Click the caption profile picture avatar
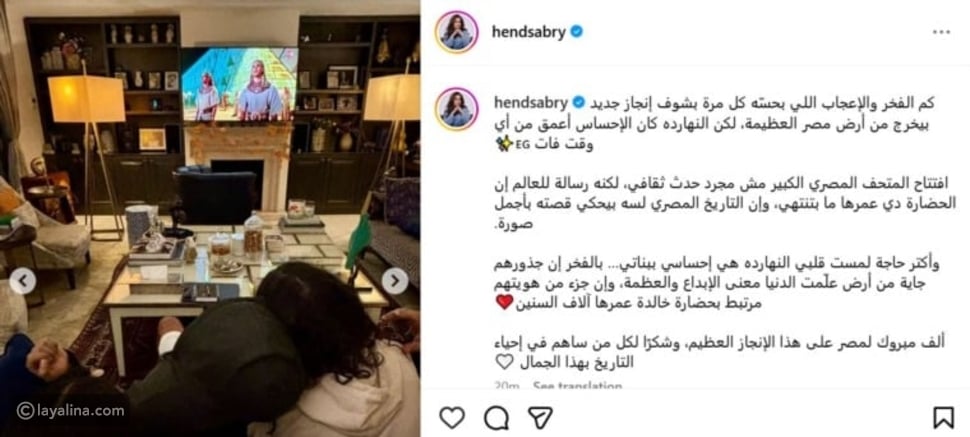The width and height of the screenshot is (970, 437). [457, 108]
